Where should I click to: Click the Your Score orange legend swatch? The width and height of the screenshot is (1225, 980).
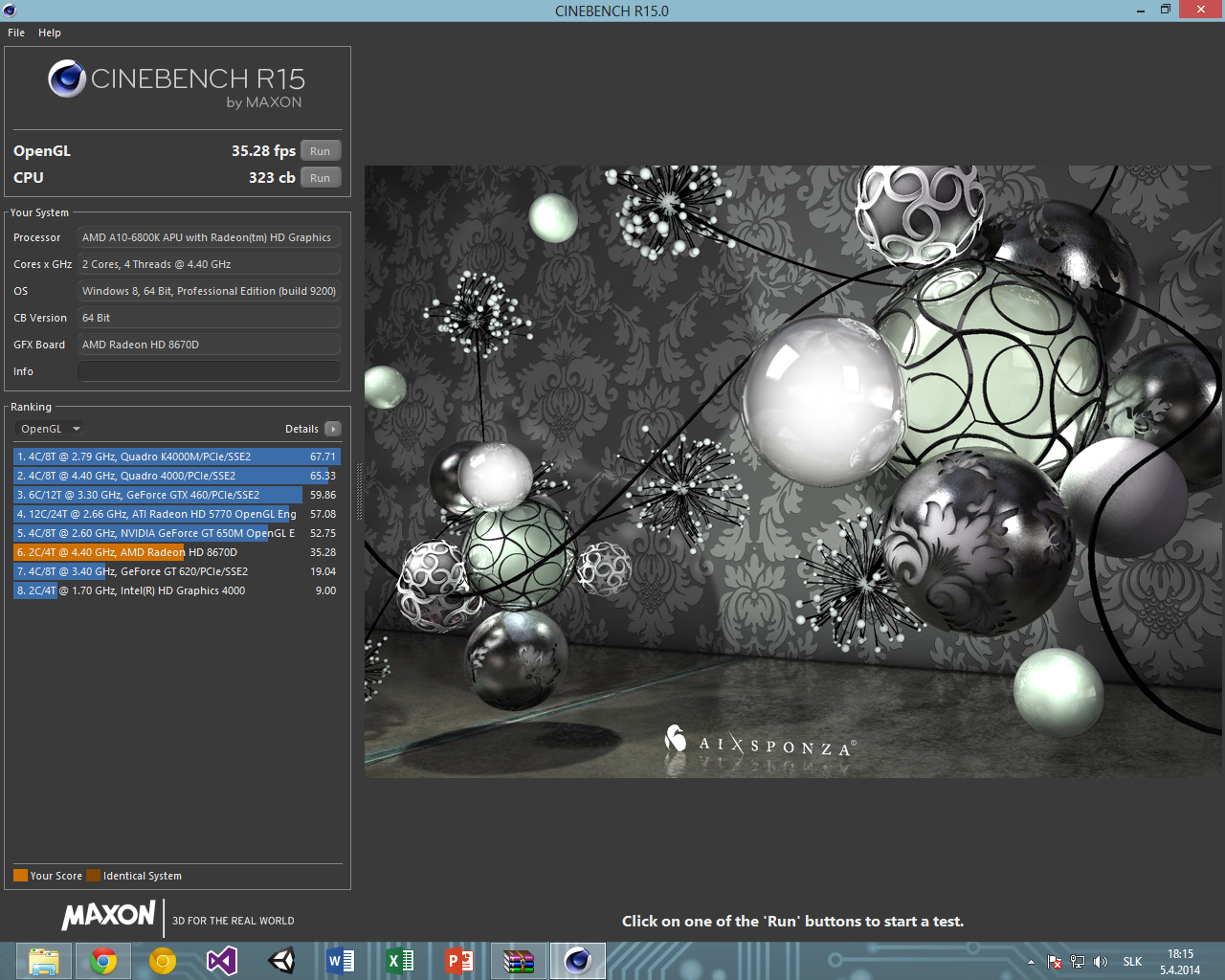pos(20,875)
